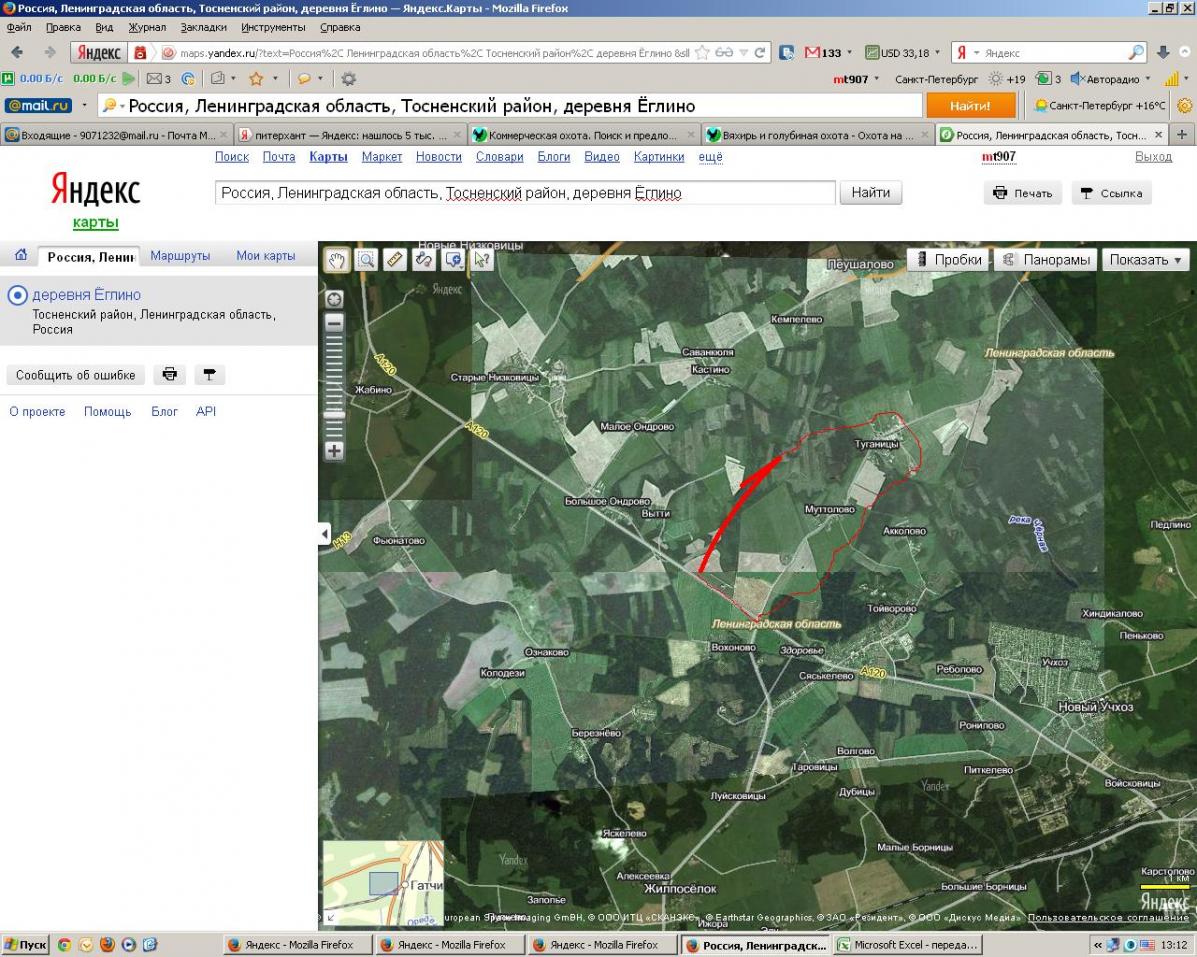Open the Закладки menu
This screenshot has height=957, width=1197.
coord(203,27)
